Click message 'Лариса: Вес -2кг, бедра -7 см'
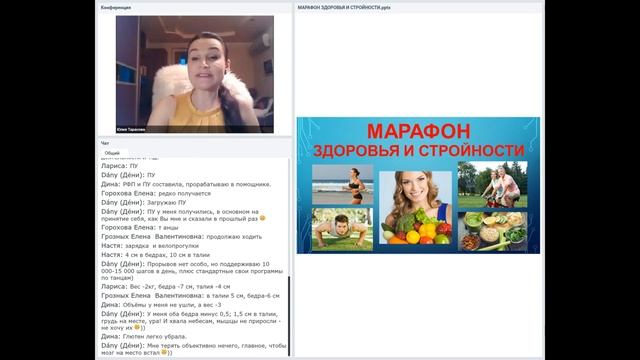This screenshot has height=360, width=640. pyautogui.click(x=166, y=287)
